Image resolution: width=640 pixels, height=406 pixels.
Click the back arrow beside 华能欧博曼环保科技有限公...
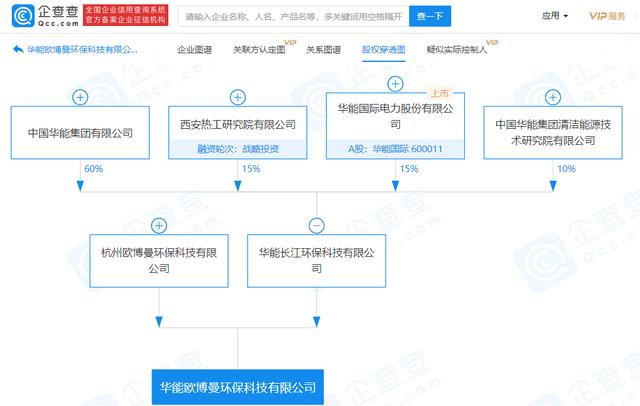pos(18,50)
